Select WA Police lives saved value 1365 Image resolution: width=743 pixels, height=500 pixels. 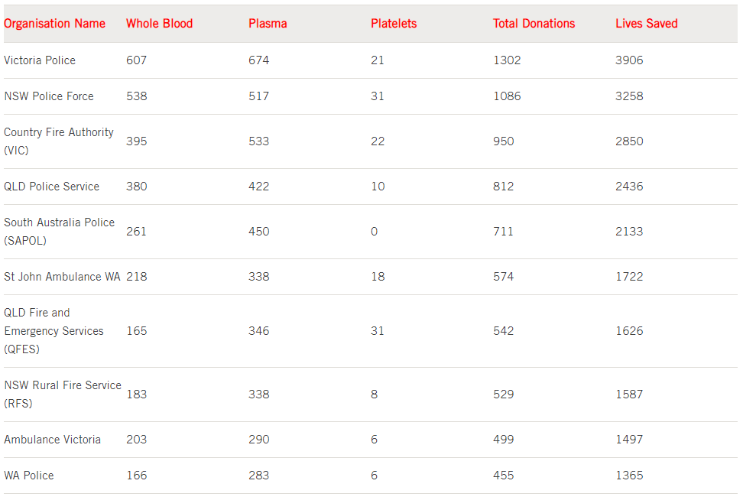coord(629,475)
